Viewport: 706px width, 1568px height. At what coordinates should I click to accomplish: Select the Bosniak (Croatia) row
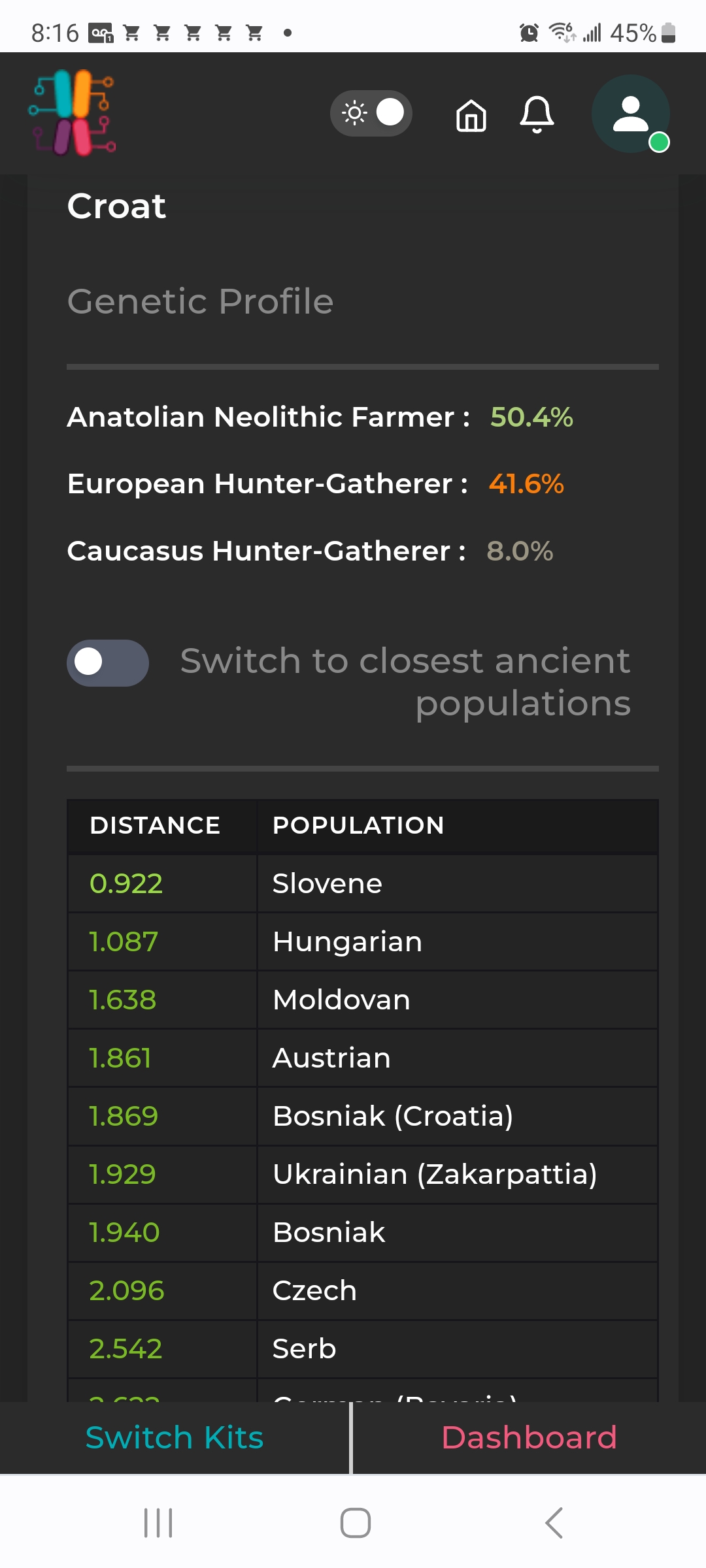coord(363,1116)
